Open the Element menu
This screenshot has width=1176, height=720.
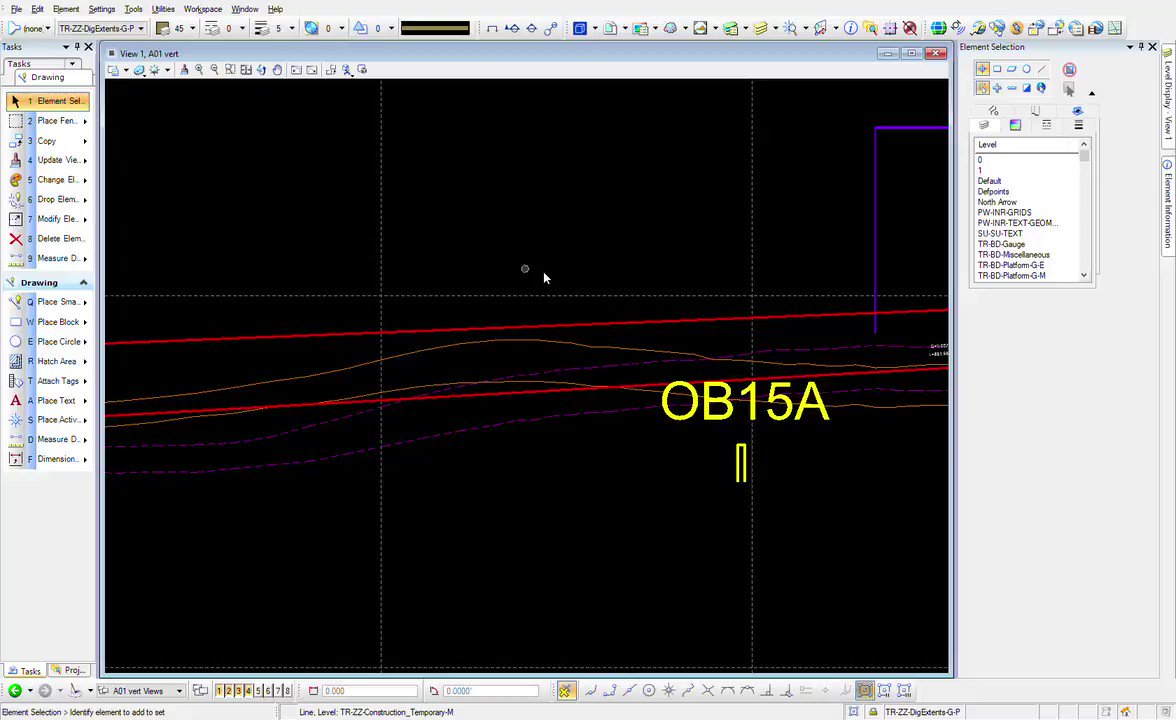(x=66, y=9)
